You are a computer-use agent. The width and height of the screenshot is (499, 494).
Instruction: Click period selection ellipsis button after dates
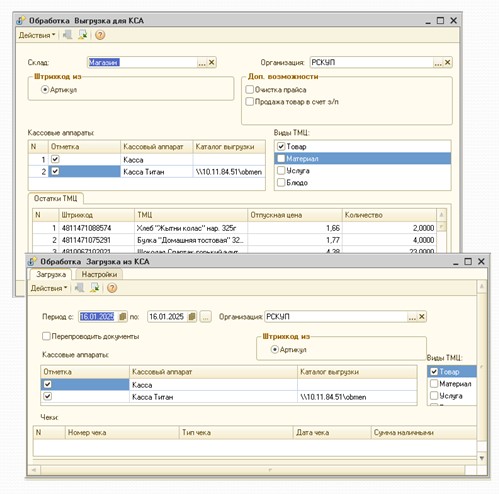click(206, 316)
